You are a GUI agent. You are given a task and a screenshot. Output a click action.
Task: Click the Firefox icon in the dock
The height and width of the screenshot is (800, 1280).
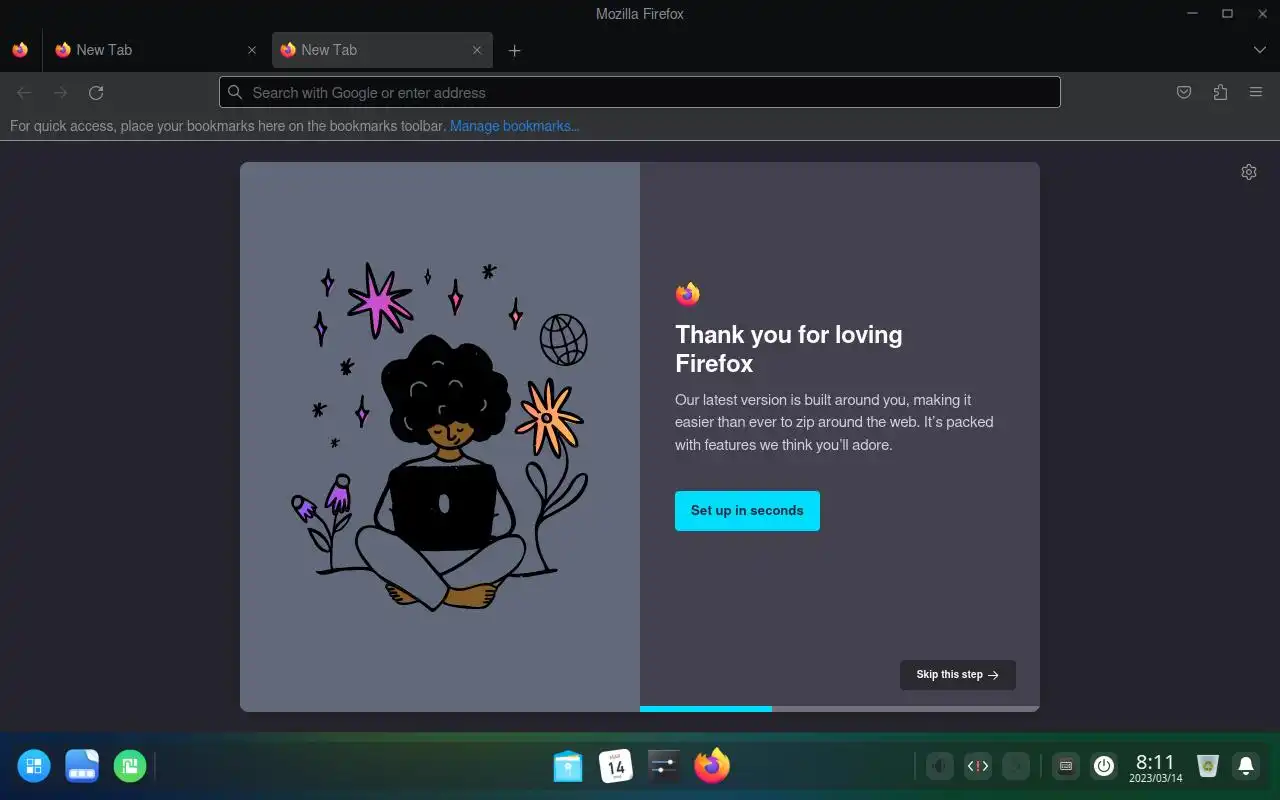(x=712, y=766)
